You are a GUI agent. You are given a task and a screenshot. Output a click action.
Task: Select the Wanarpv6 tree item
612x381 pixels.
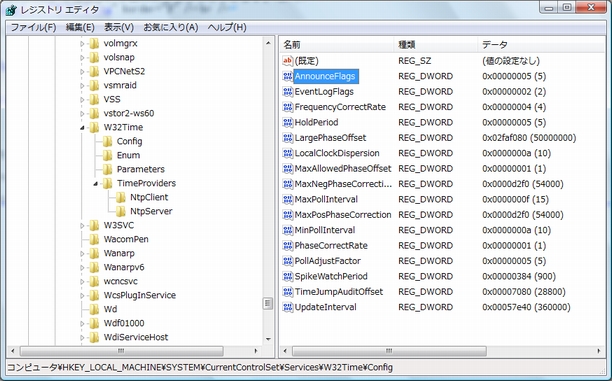[x=124, y=267]
